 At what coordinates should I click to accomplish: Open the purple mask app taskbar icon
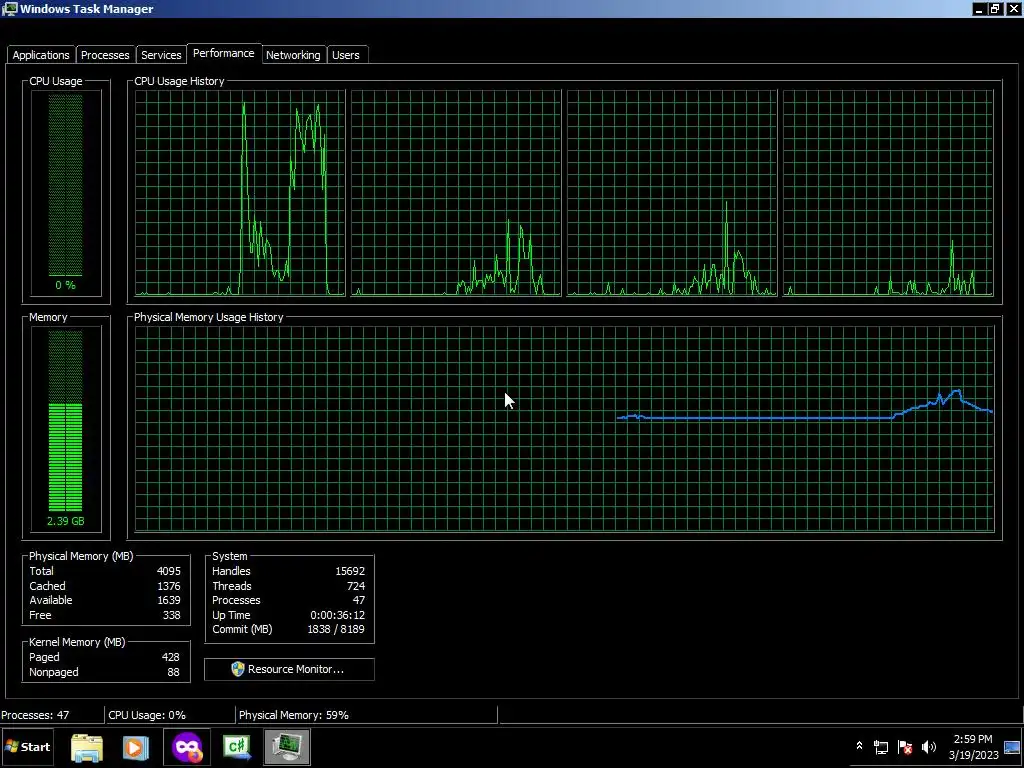187,747
